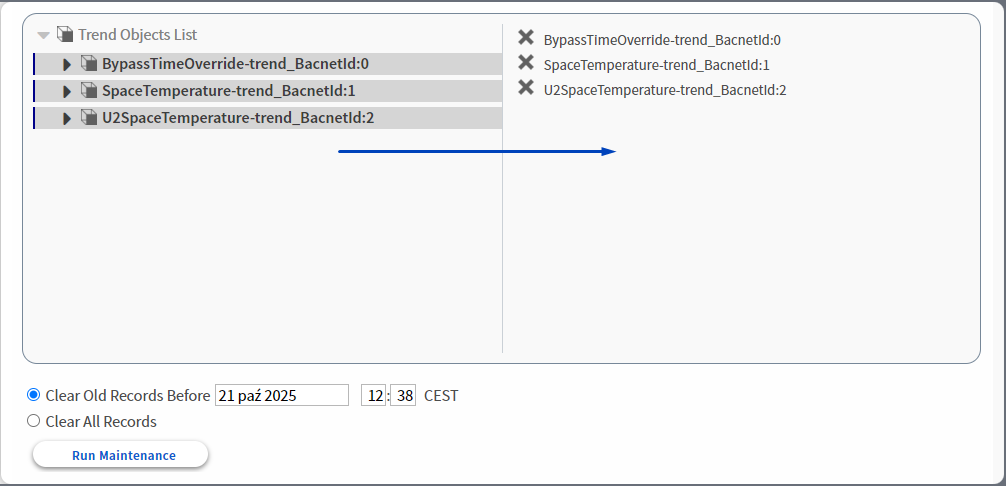Expand the U2SpaceTemperature-trend node
This screenshot has height=486, width=1006.
pyautogui.click(x=67, y=118)
